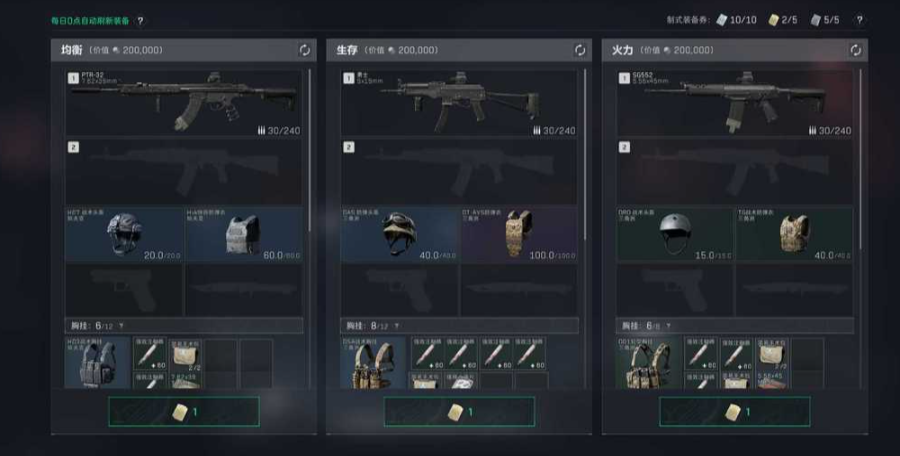Image resolution: width=900 pixels, height=456 pixels.
Task: Click the 2/5 gold voucher counter
Action: coord(783,20)
